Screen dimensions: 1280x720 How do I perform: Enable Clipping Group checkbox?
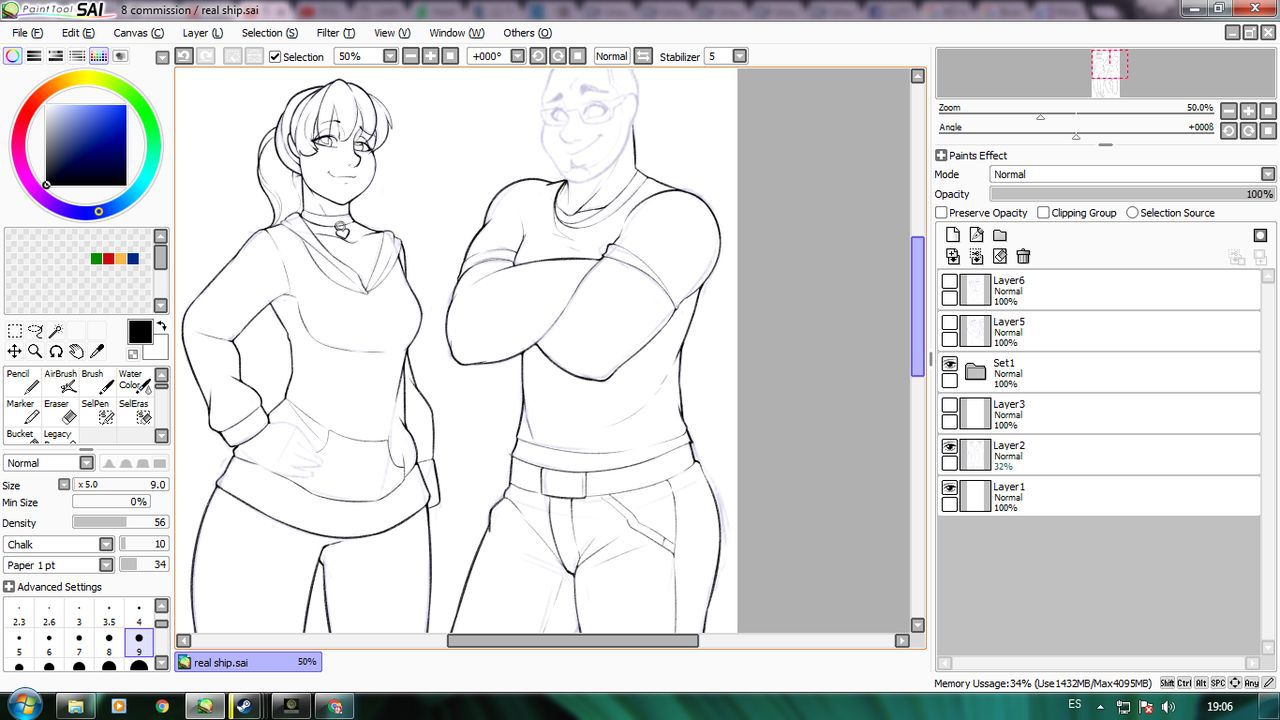(1043, 213)
